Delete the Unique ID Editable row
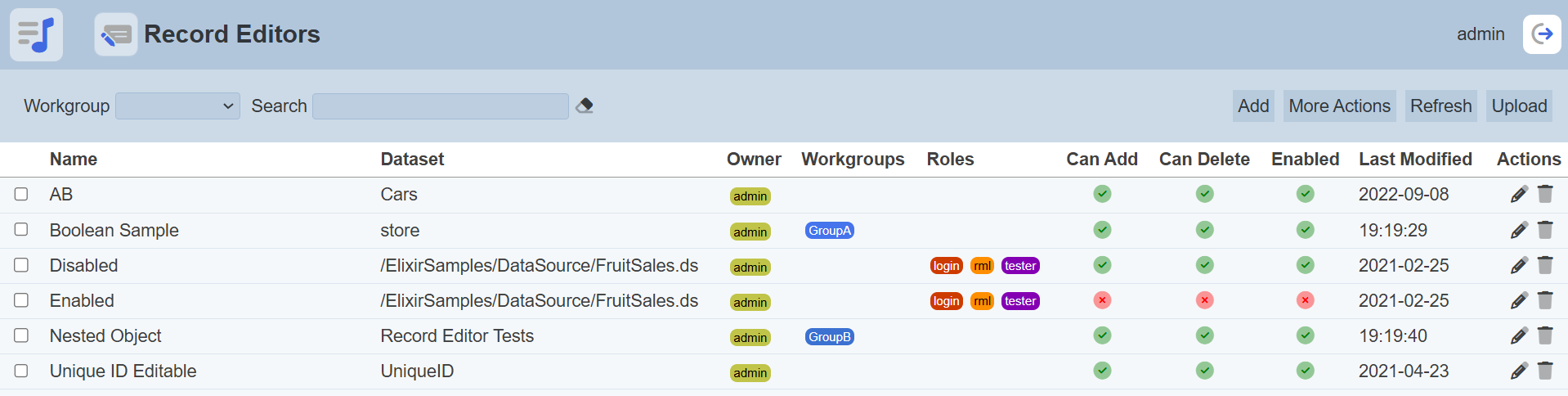 tap(1544, 371)
